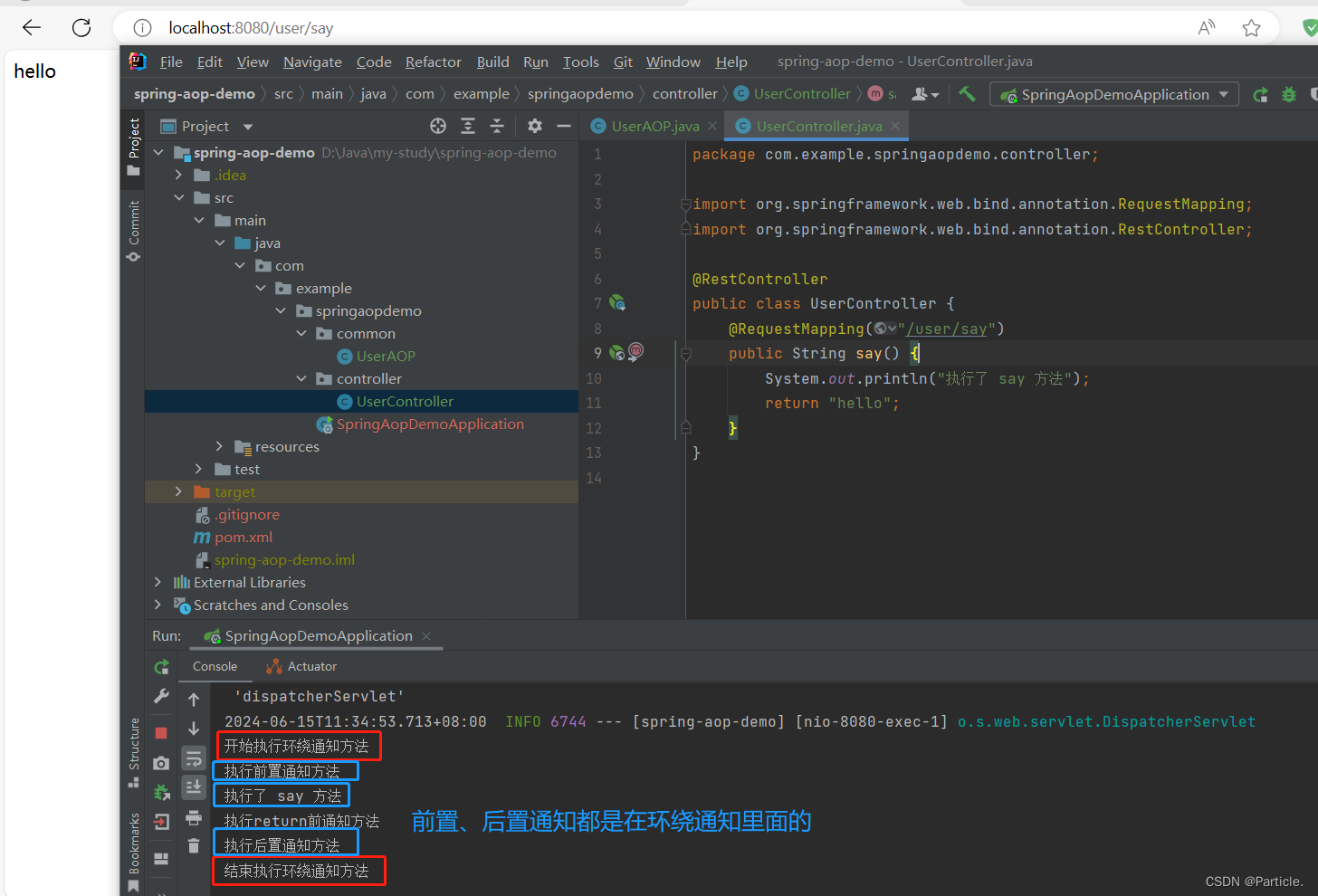This screenshot has width=1318, height=896.
Task: Close the UserAOP.java tab
Action: (712, 126)
